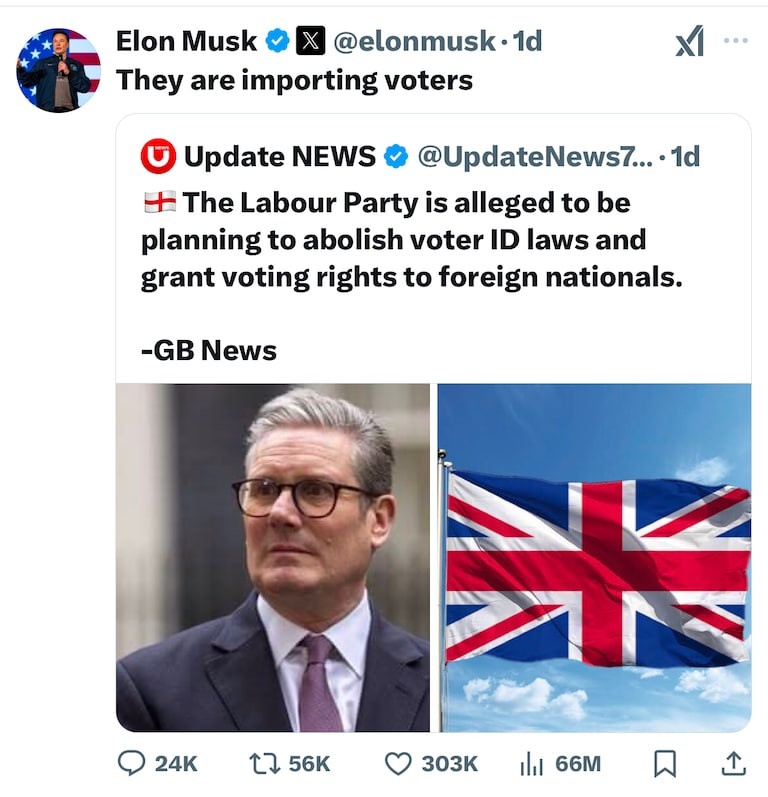Open the Update NEWS account name
This screenshot has height=797, width=768.
(x=281, y=156)
